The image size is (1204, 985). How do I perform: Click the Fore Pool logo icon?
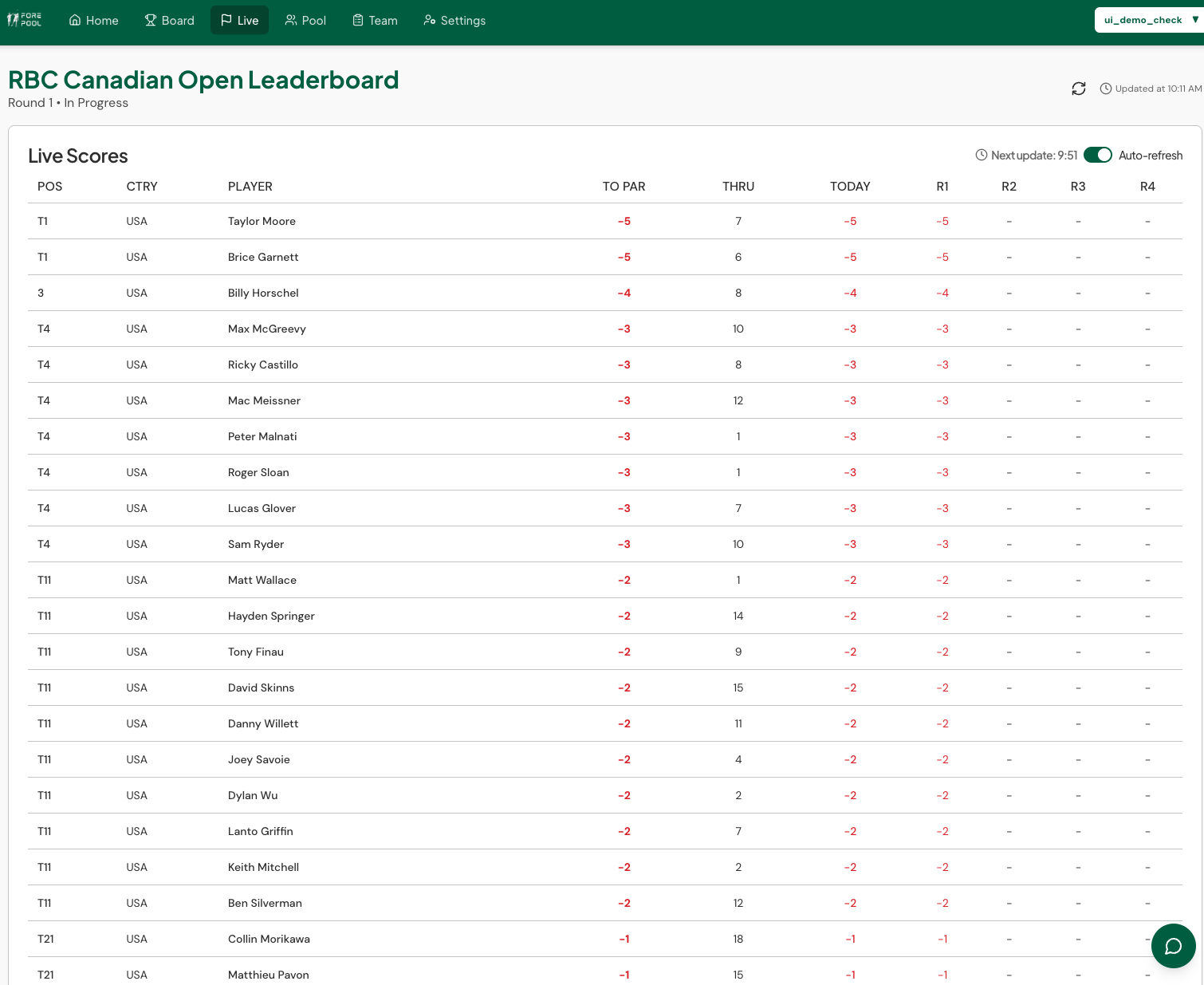pyautogui.click(x=25, y=20)
